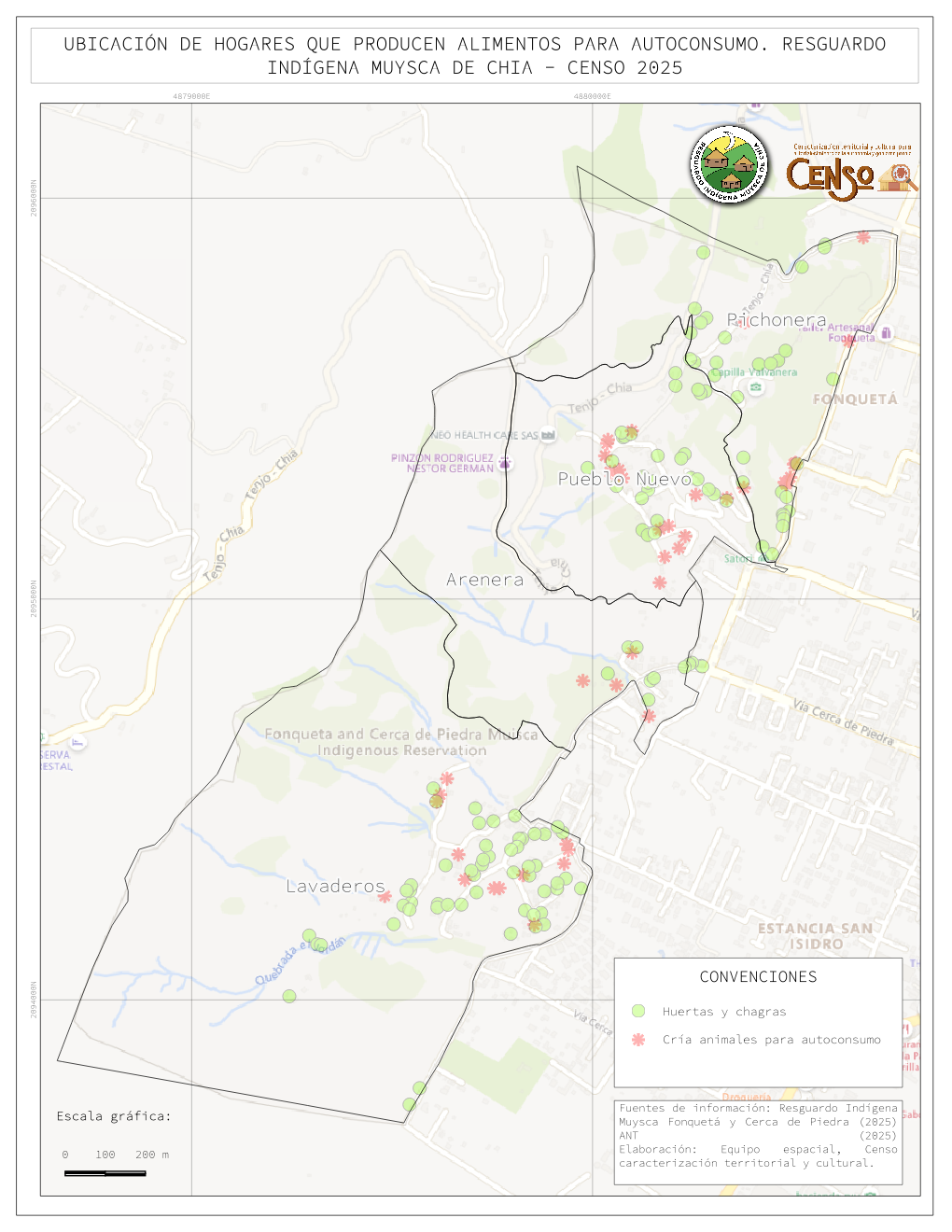Click the Pinzon Rodriguez Nestor German paw icon
The height and width of the screenshot is (1232, 952).
(x=505, y=463)
